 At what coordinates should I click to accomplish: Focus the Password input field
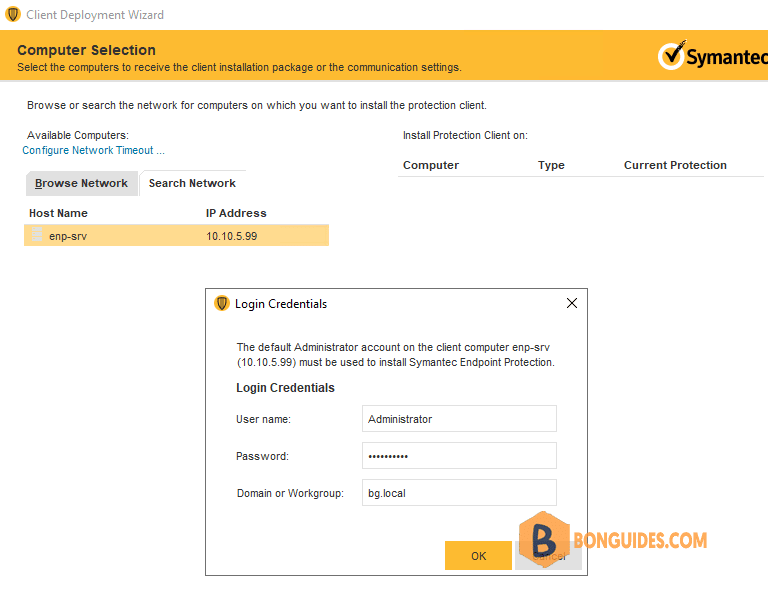[459, 456]
